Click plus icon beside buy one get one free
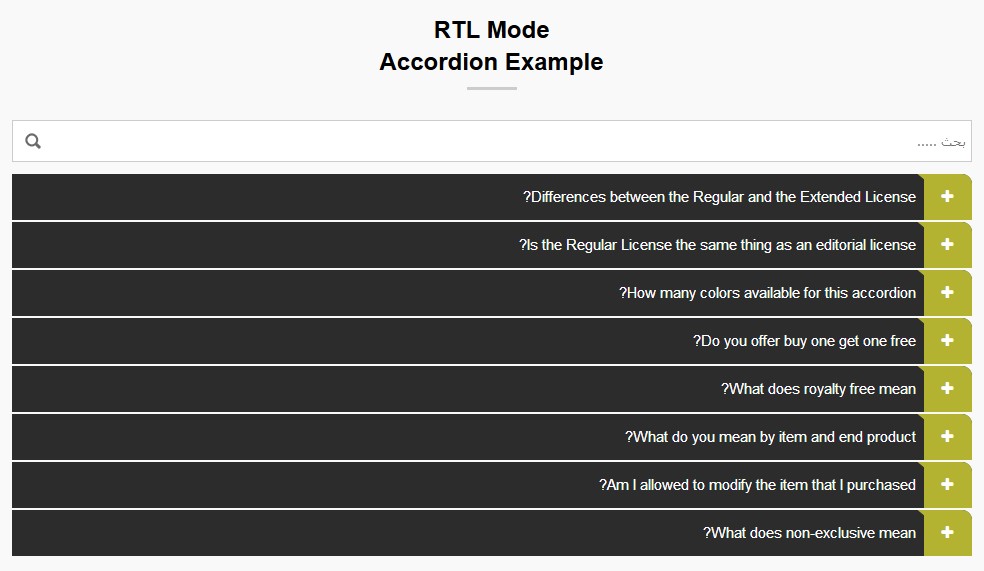The height and width of the screenshot is (571, 984). point(947,341)
